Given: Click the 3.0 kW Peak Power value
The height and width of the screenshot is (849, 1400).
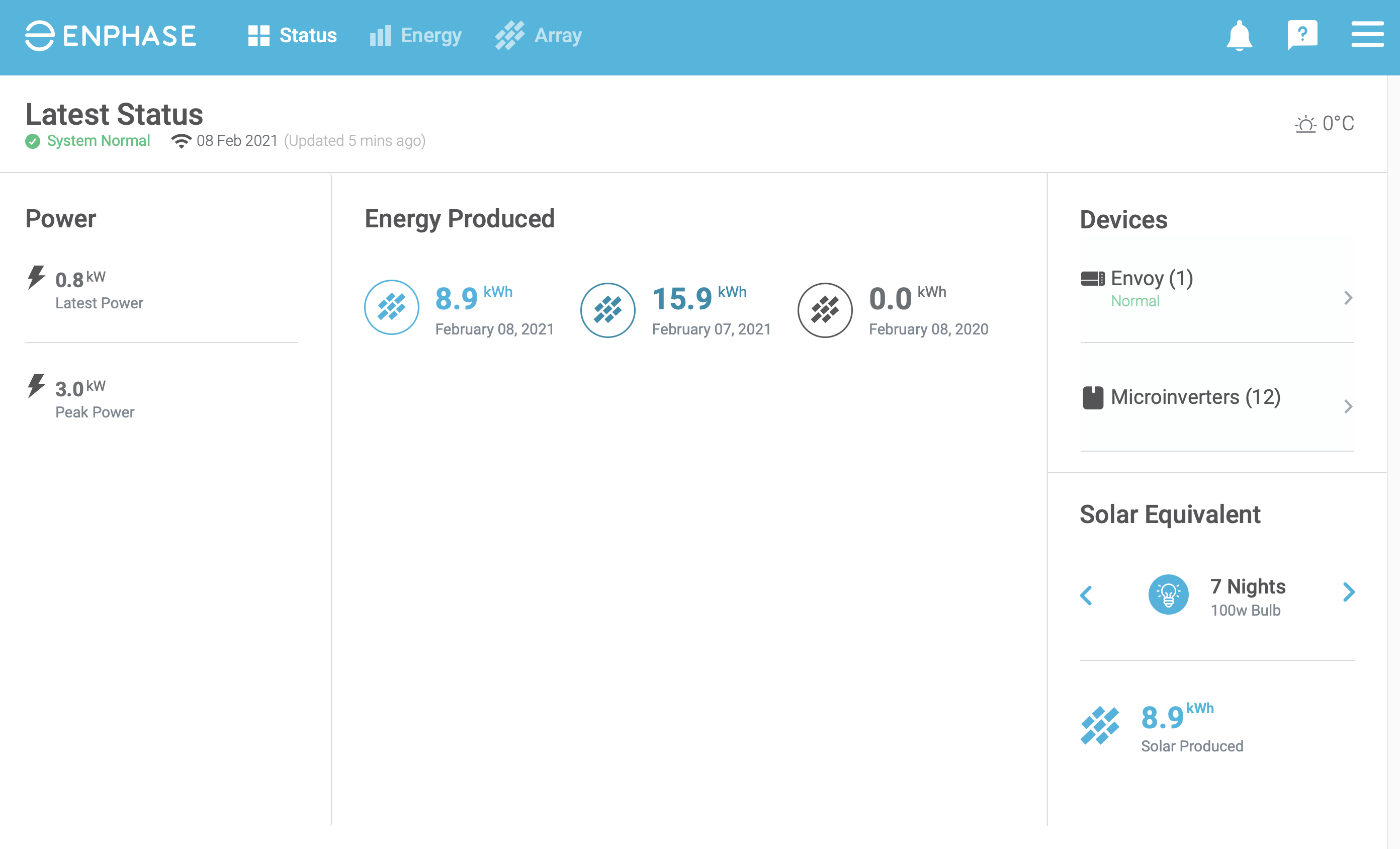Looking at the screenshot, I should coord(80,388).
